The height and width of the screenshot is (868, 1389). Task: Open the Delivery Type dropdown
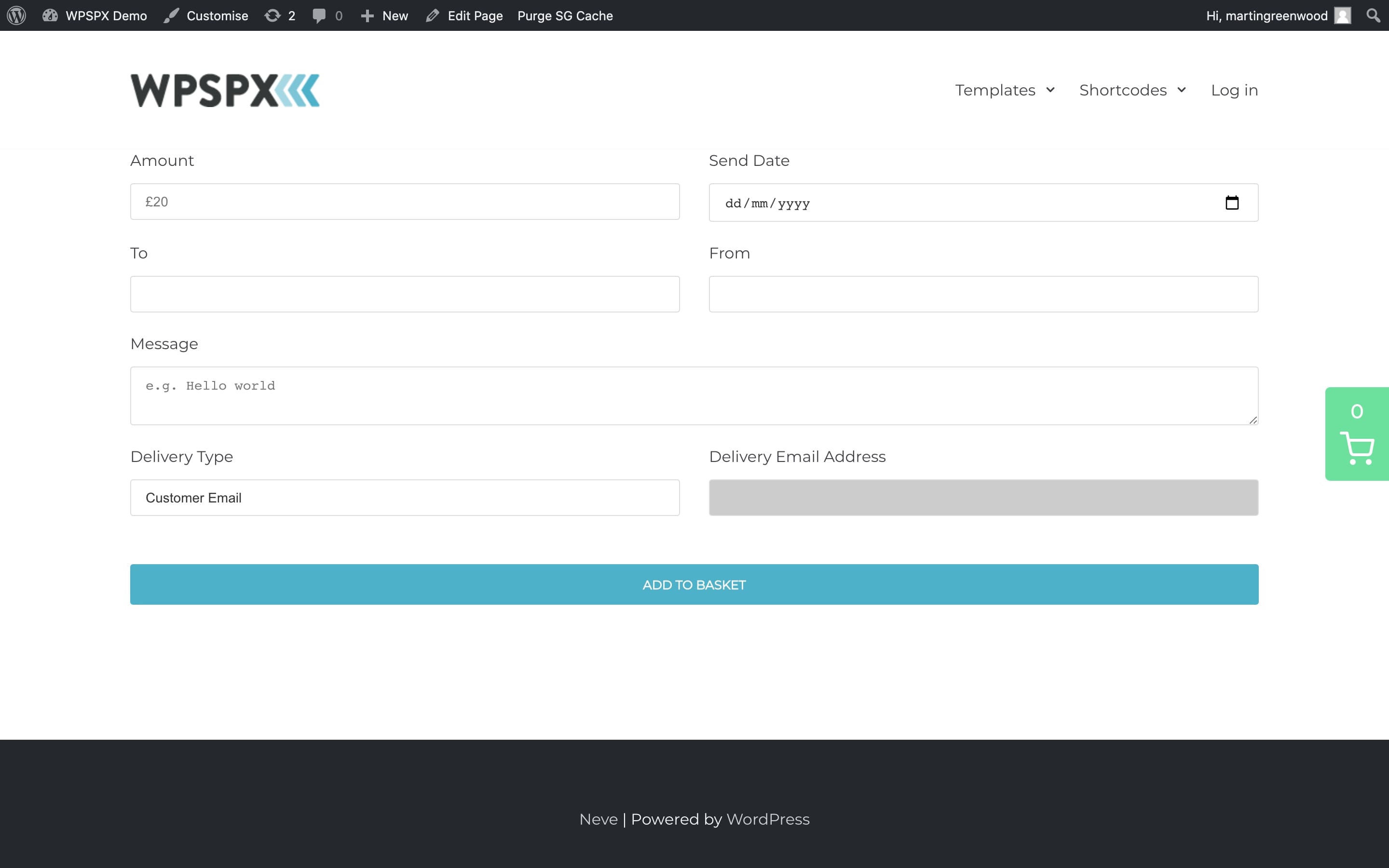tap(405, 498)
